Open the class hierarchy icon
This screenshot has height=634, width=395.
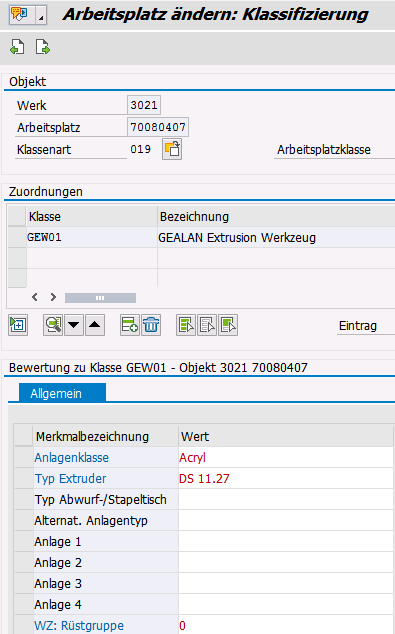pyautogui.click(x=18, y=325)
